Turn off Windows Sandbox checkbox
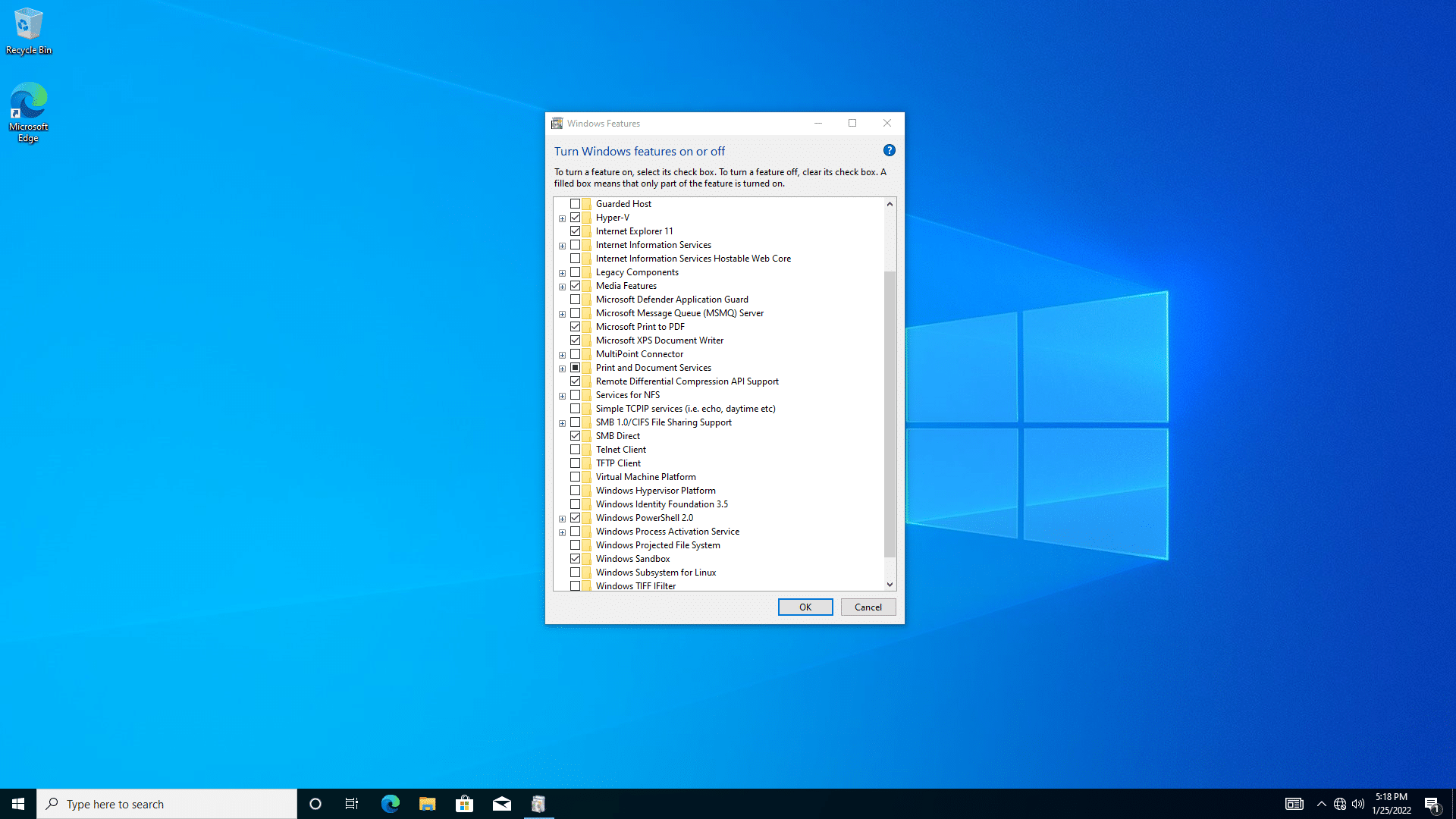Image resolution: width=1456 pixels, height=819 pixels. 576,559
